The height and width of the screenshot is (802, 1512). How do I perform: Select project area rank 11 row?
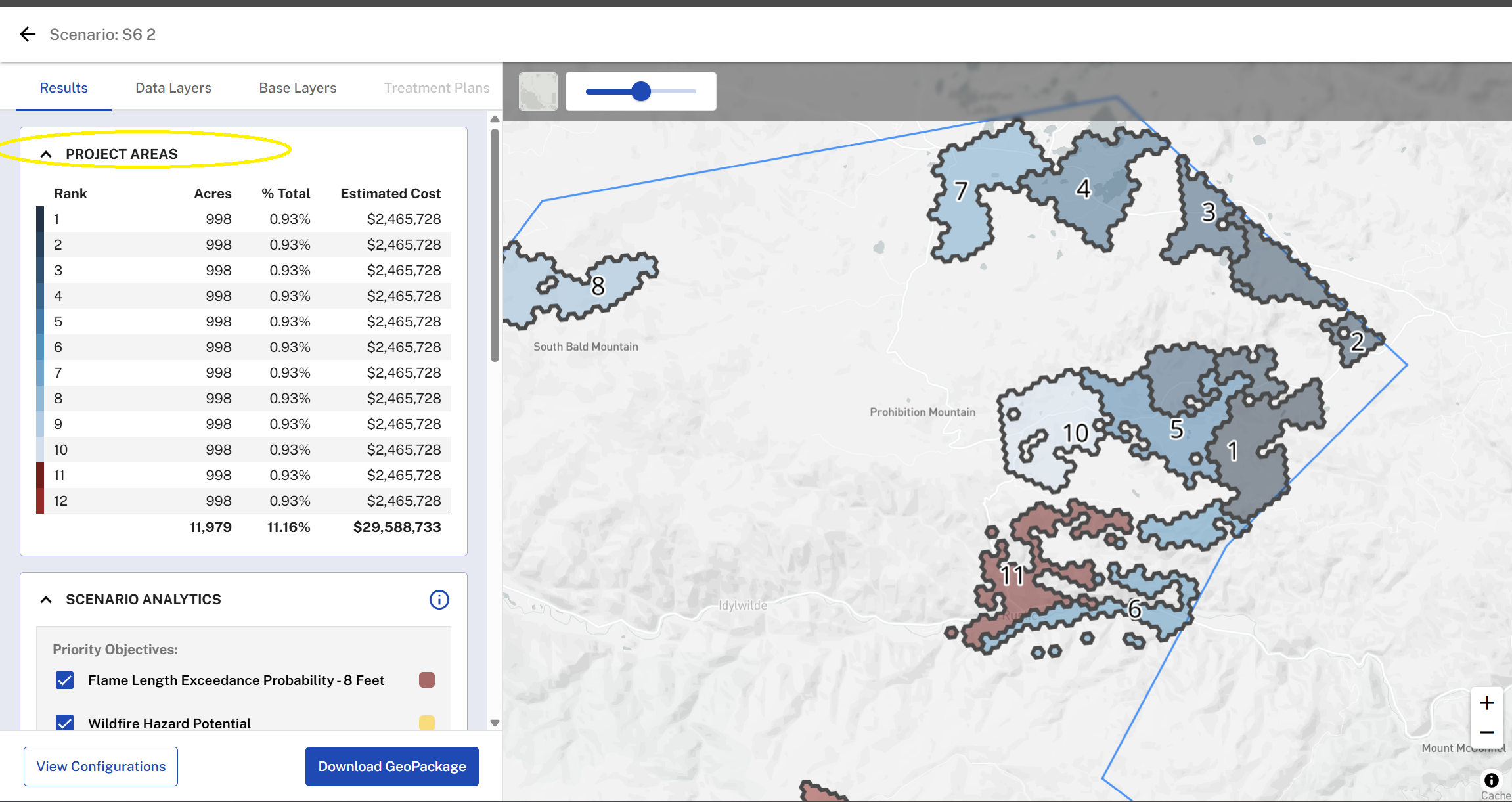(x=243, y=475)
